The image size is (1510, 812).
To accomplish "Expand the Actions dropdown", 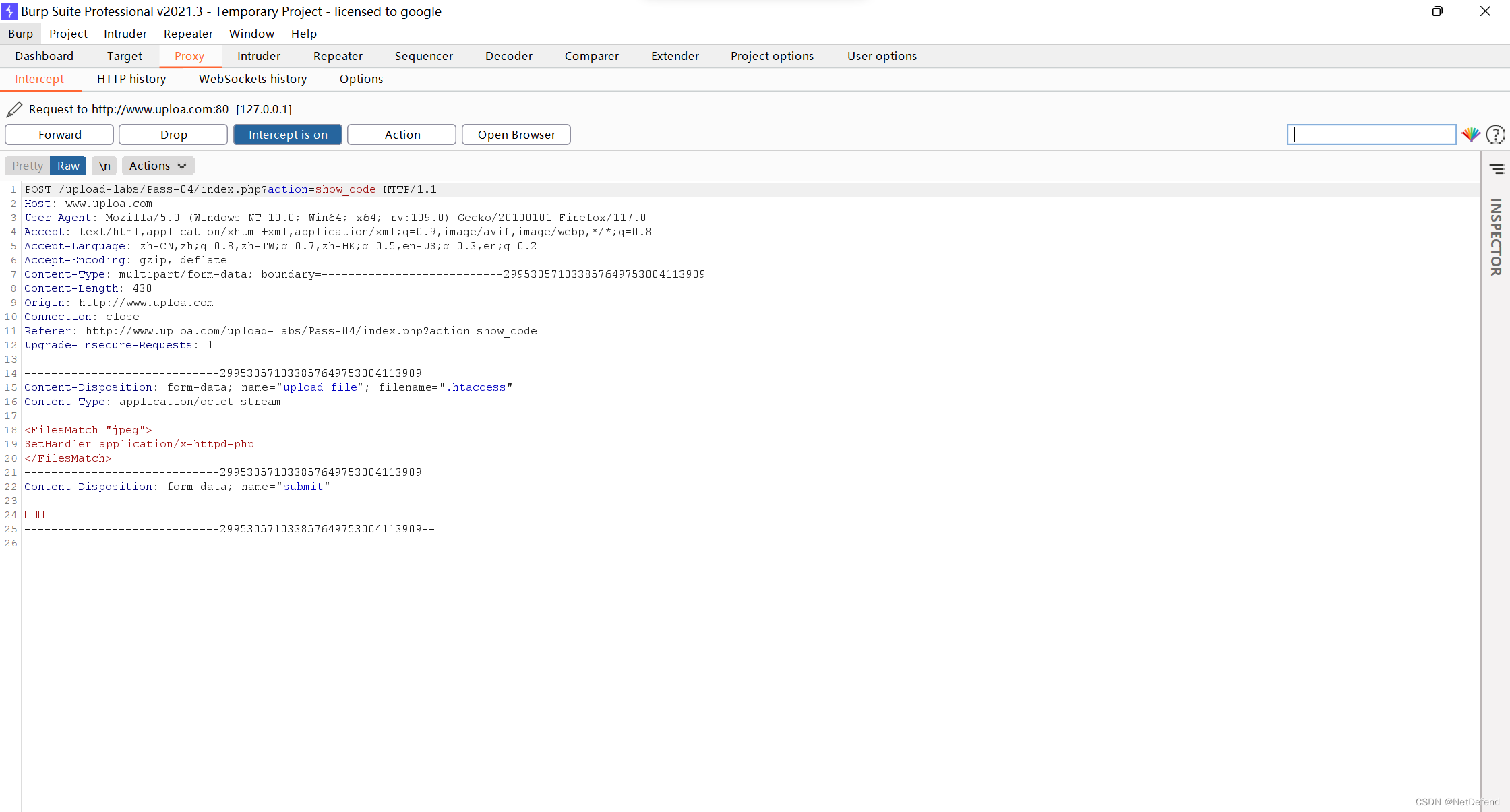I will pyautogui.click(x=158, y=166).
